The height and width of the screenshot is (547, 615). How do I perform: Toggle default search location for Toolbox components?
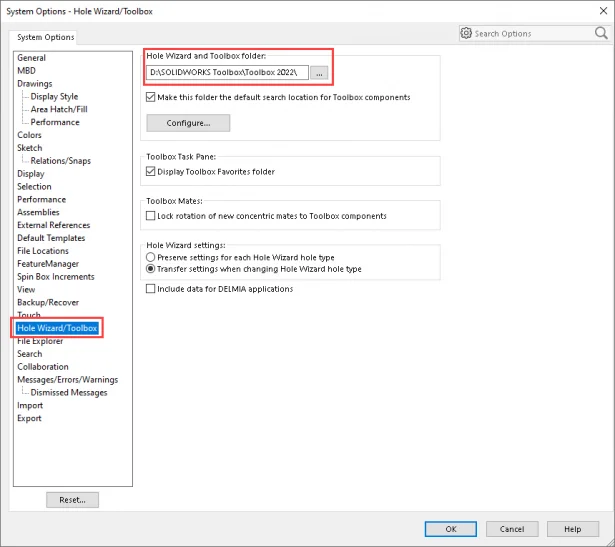click(151, 98)
